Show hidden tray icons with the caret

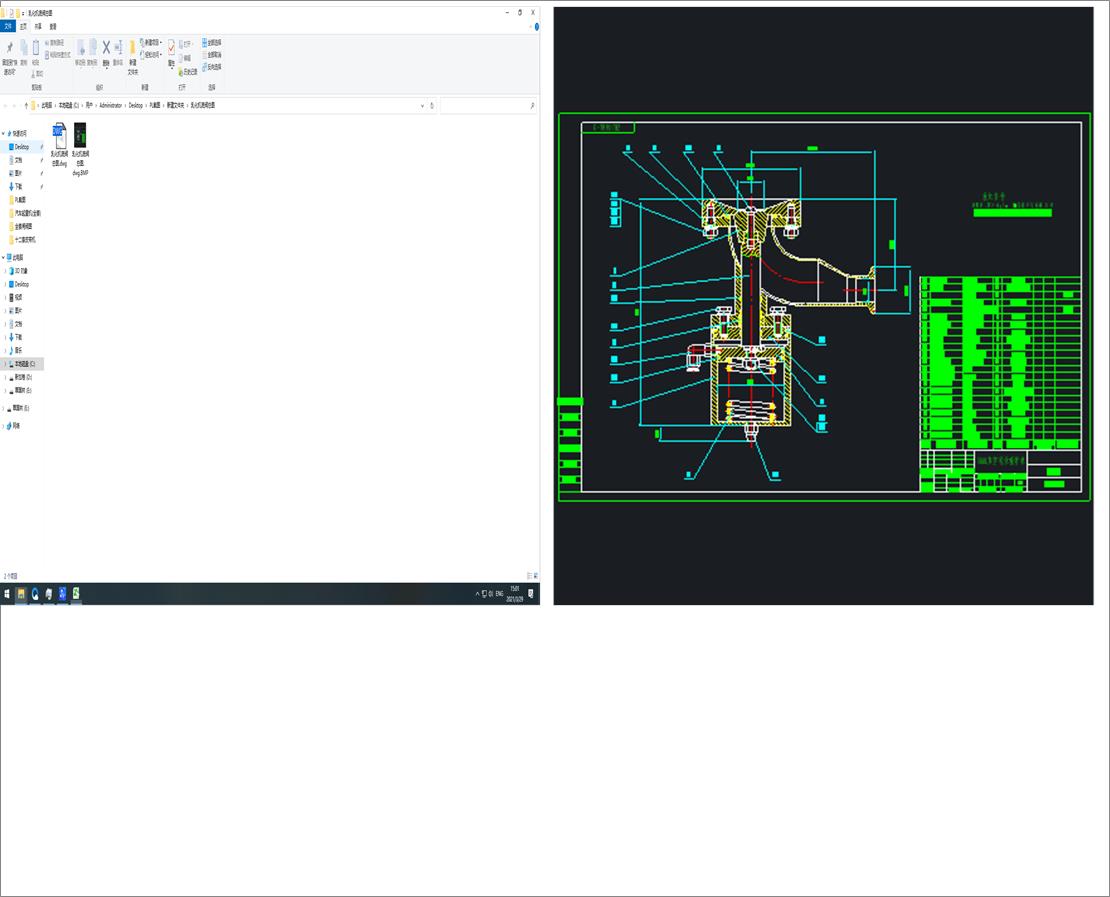click(477, 594)
